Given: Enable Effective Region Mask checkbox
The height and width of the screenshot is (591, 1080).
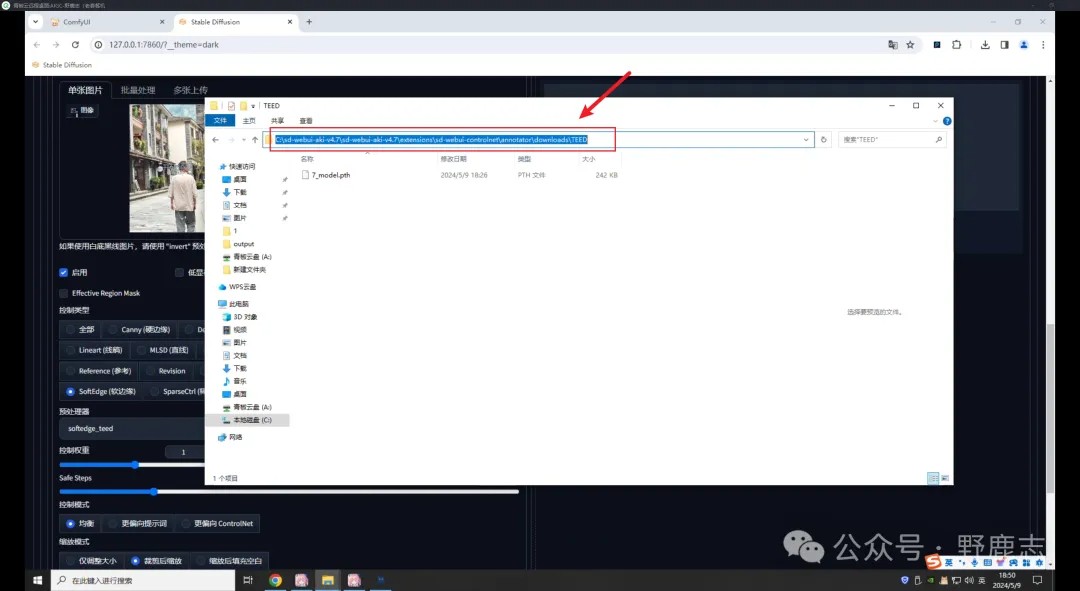Looking at the screenshot, I should coord(63,293).
